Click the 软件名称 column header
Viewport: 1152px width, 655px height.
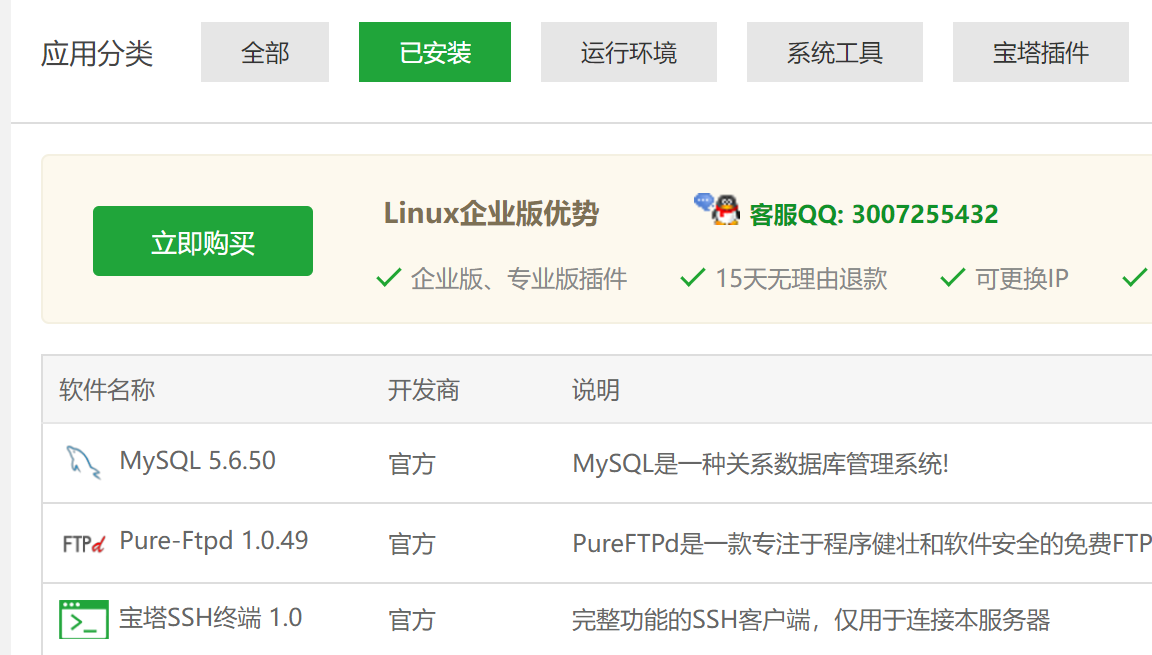[107, 389]
